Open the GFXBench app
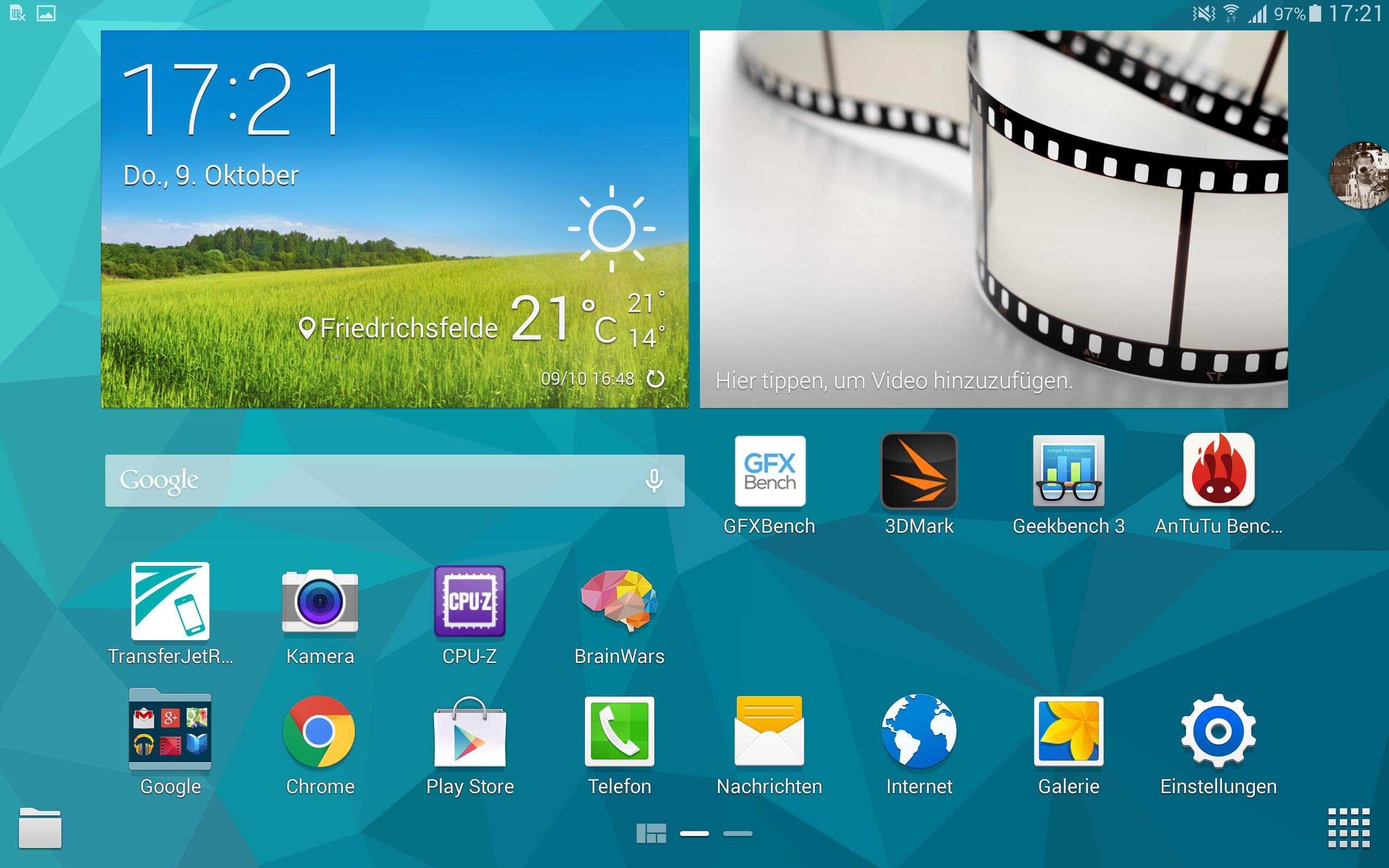Screen dimensions: 1389x868 pos(770,471)
